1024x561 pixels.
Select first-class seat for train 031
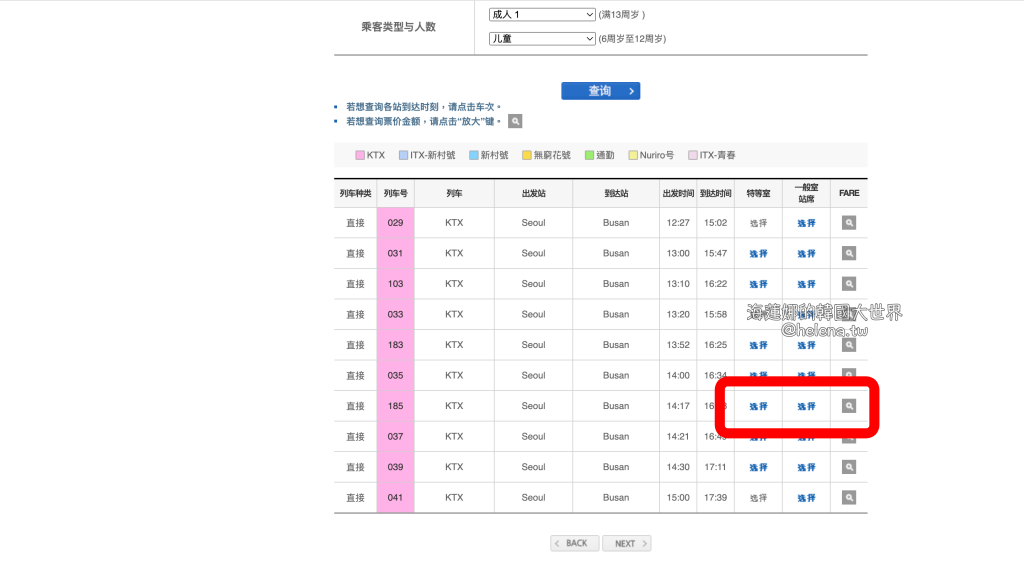pyautogui.click(x=758, y=254)
